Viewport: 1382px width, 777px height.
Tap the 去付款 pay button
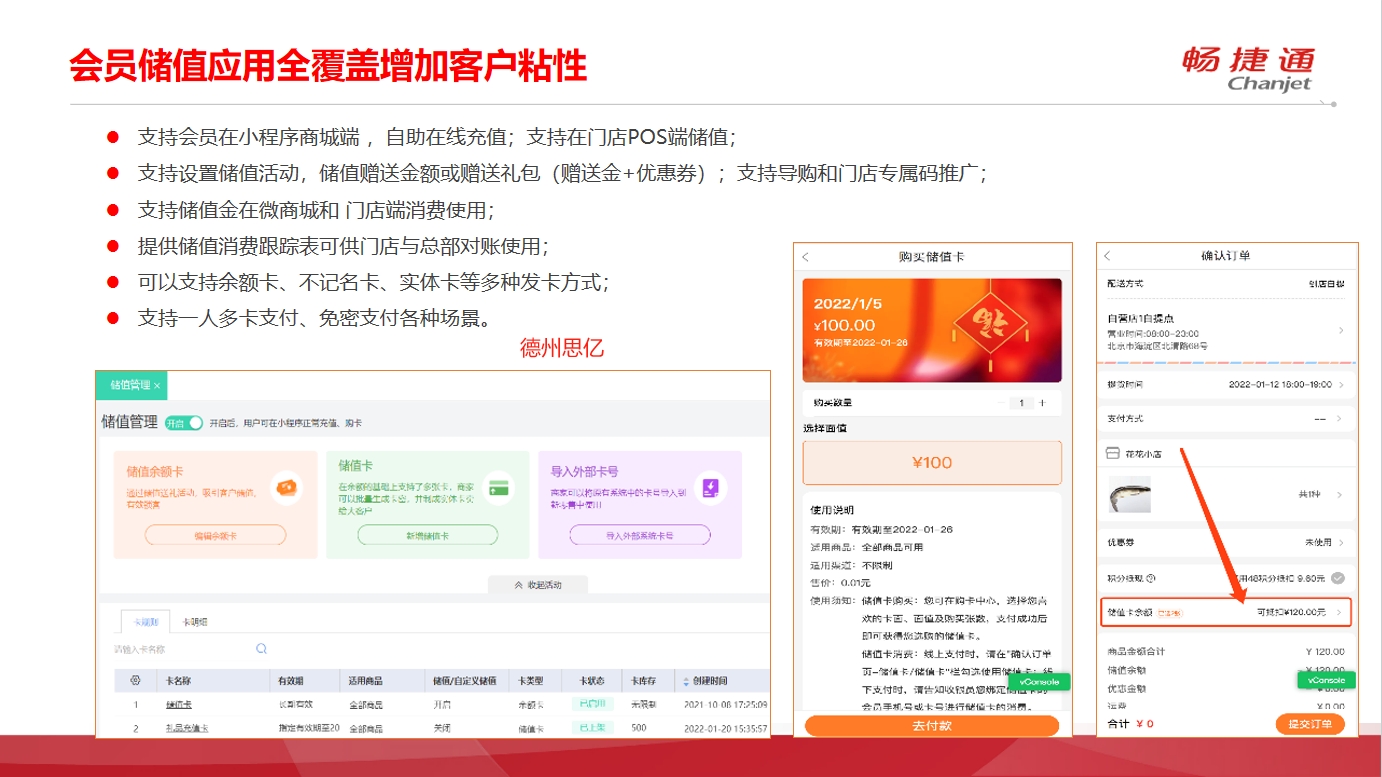tap(932, 726)
